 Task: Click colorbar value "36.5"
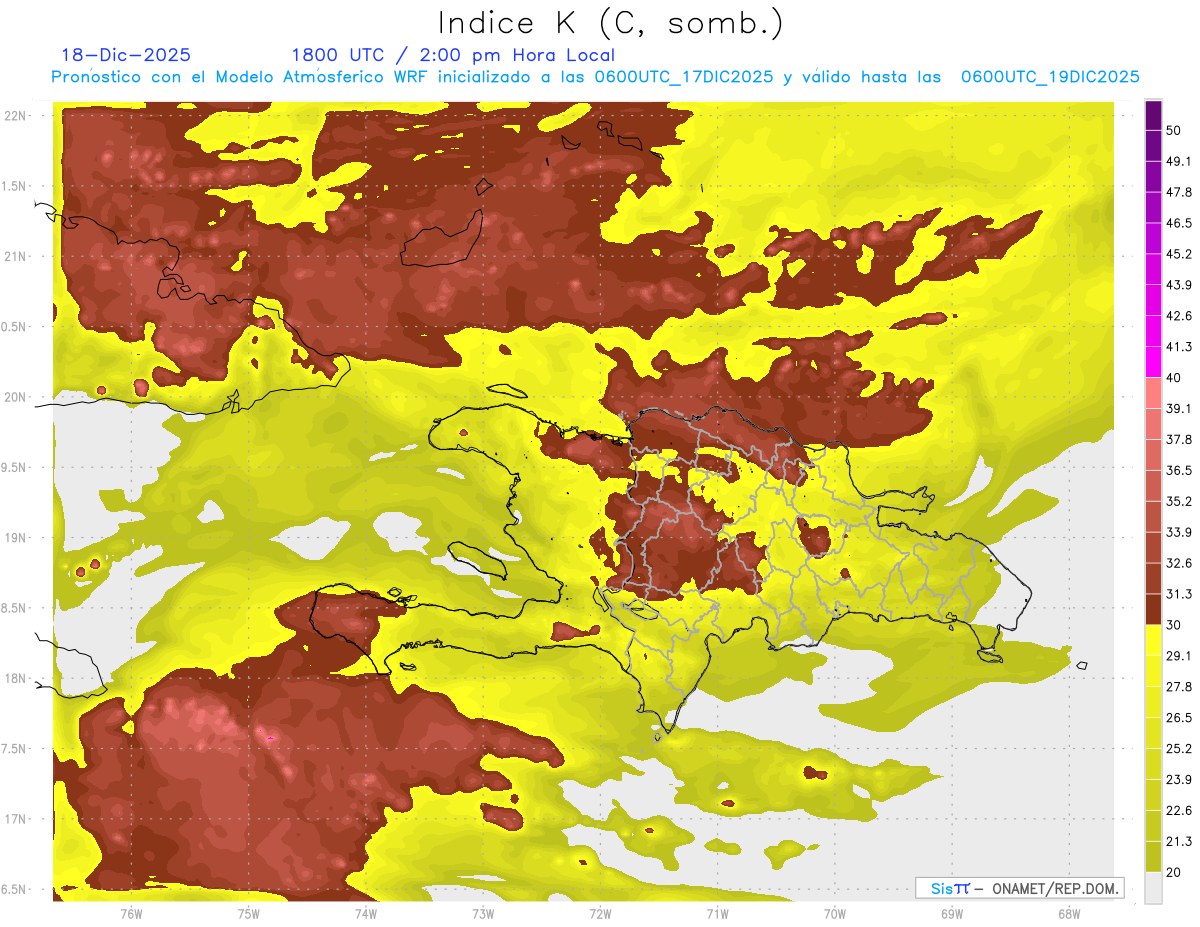(x=1179, y=470)
